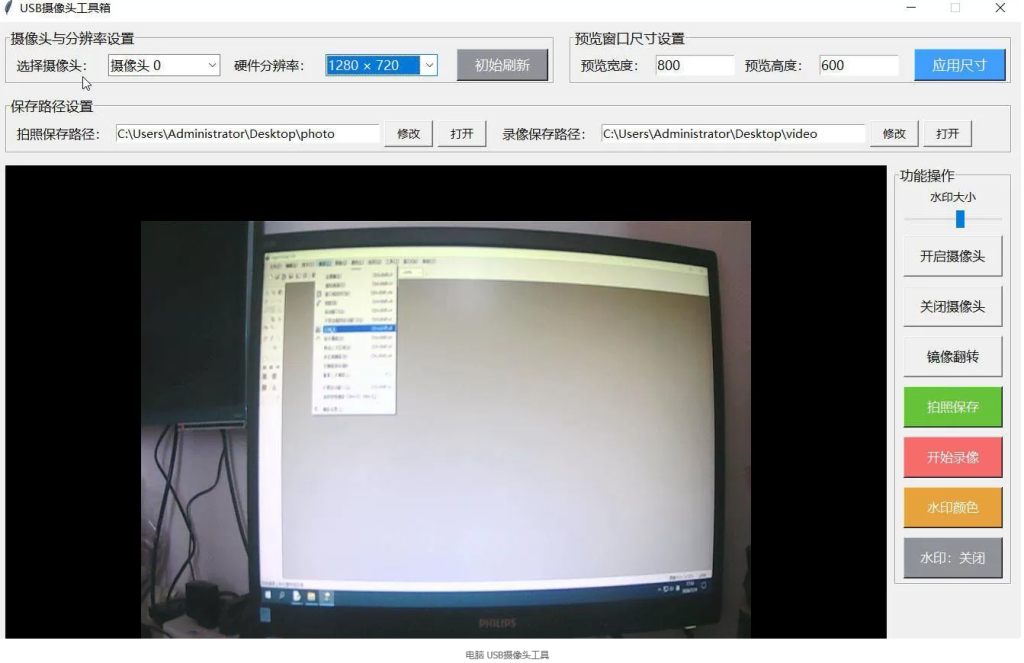Start the camera with 开启摄像头
Image resolution: width=1024 pixels, height=663 pixels.
[x=953, y=257]
